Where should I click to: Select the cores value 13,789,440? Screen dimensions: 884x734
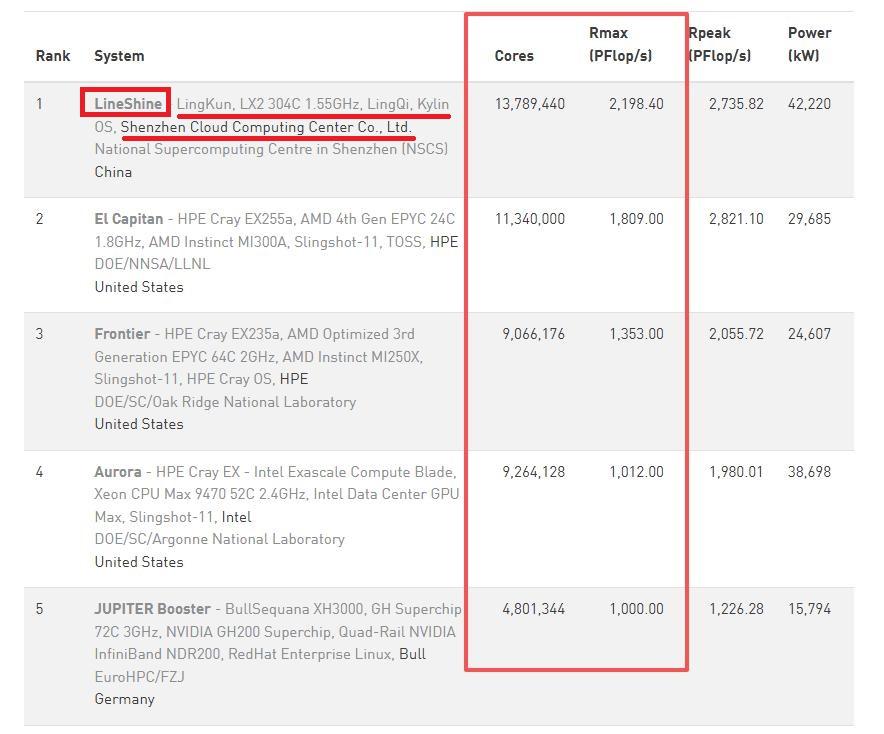(529, 104)
